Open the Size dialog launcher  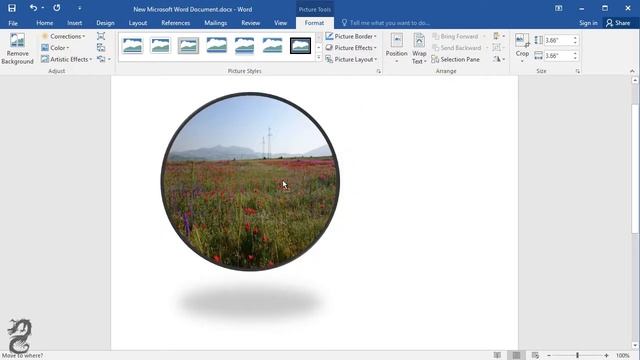pos(578,71)
